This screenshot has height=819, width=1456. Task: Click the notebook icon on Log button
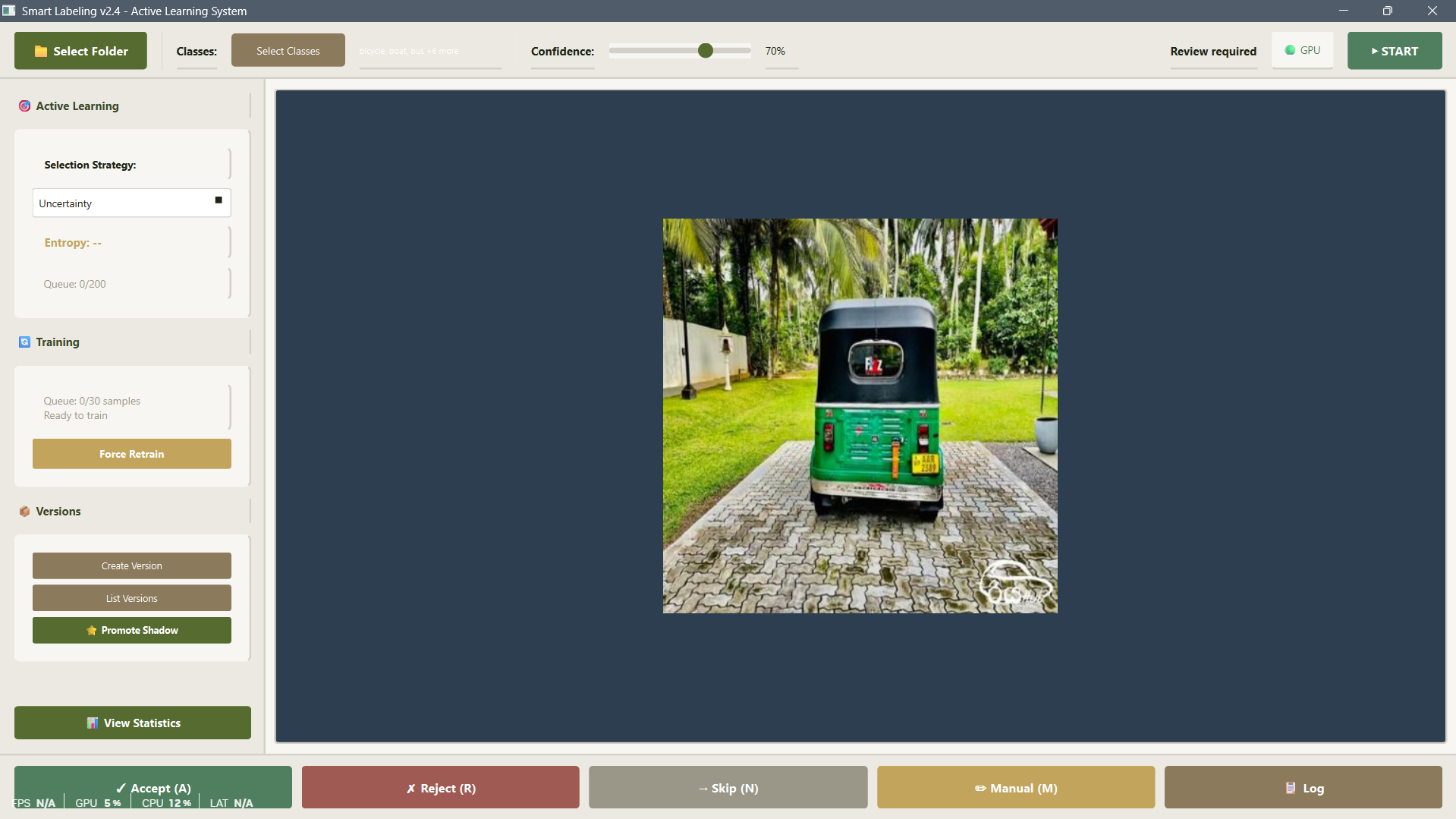(1291, 788)
